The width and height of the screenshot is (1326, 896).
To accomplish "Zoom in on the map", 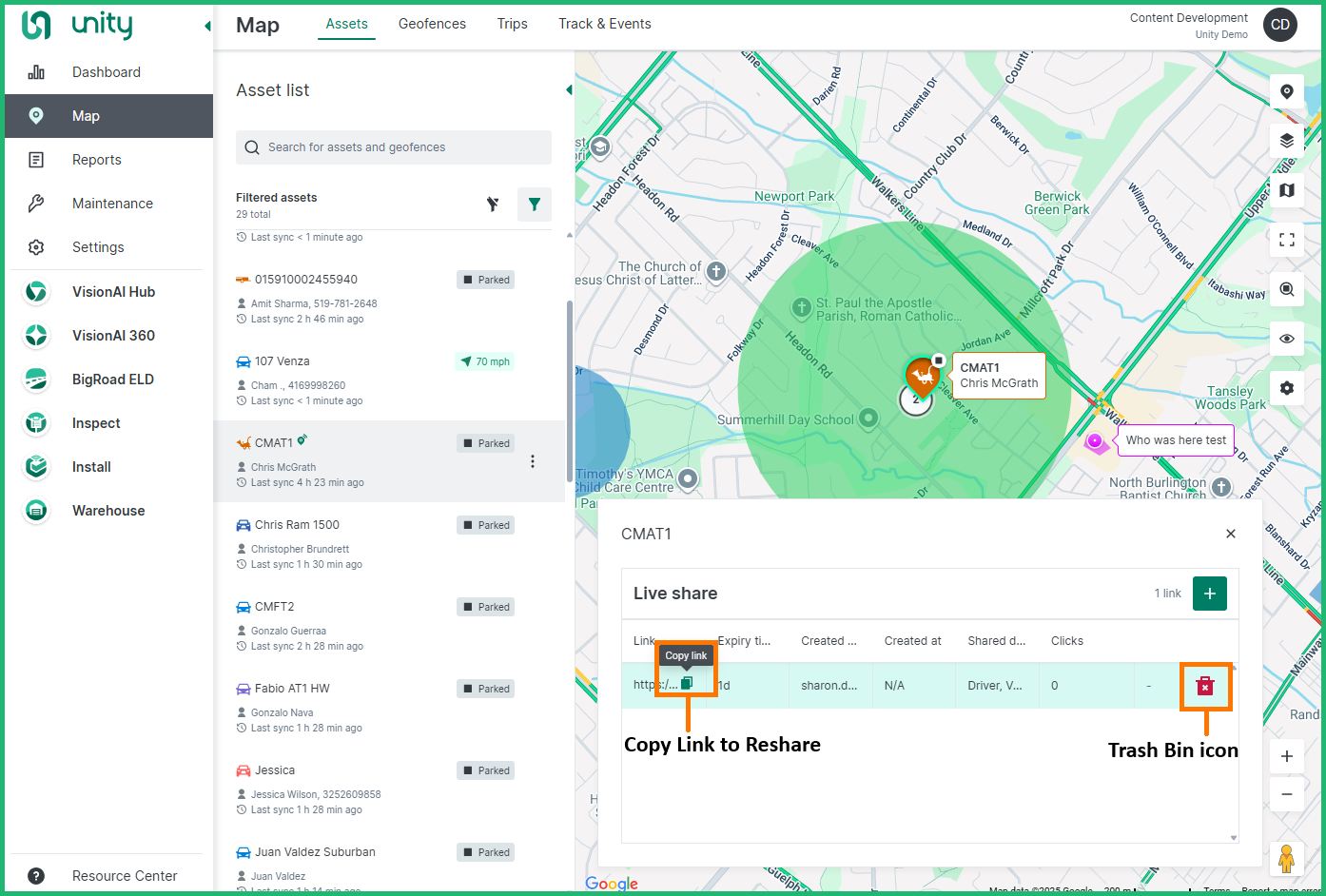I will (x=1286, y=756).
